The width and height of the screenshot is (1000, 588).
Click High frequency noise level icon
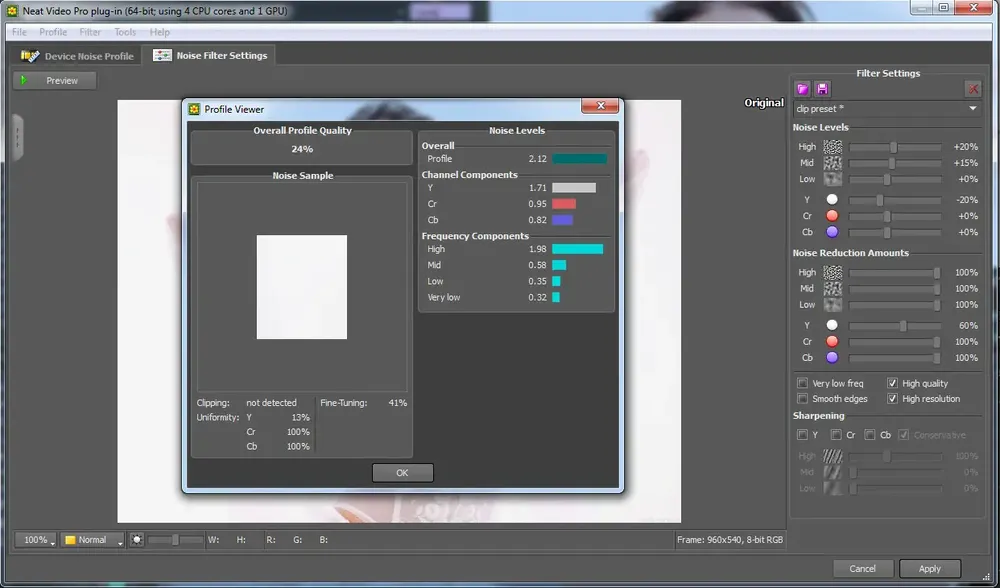832,147
